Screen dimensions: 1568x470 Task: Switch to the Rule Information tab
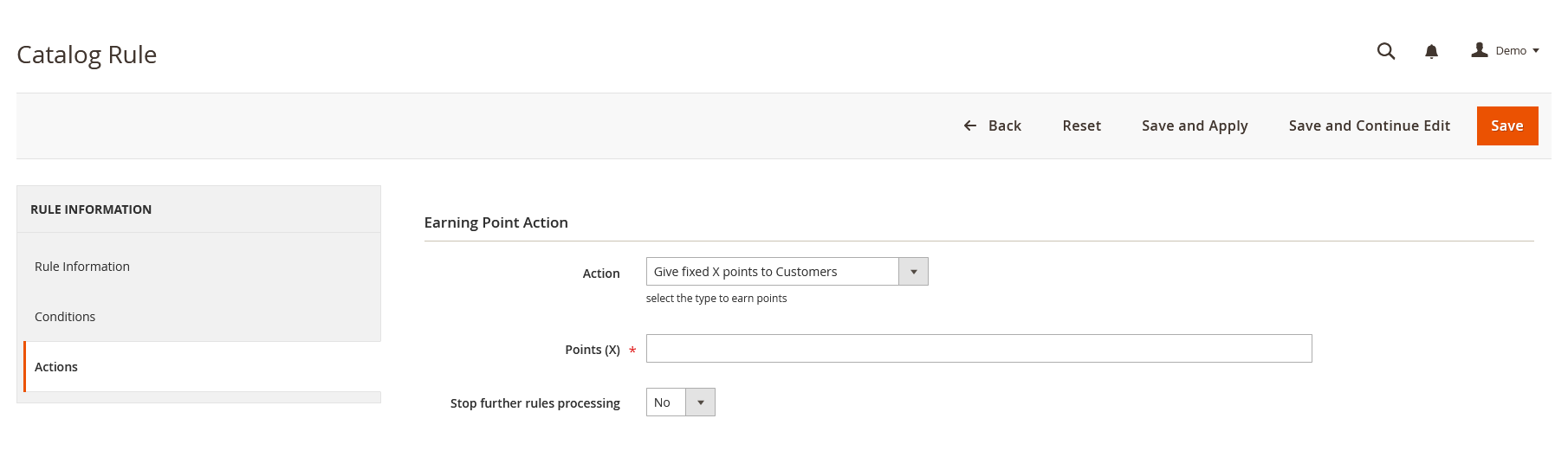82,267
